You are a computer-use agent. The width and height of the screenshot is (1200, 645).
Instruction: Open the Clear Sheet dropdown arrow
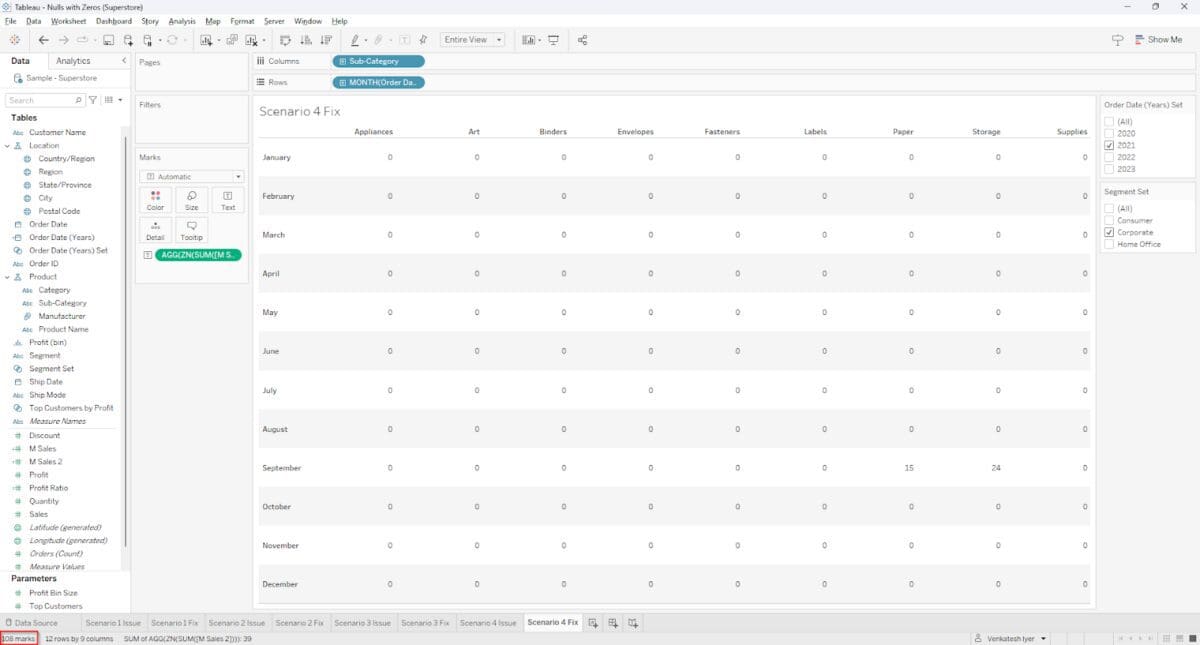point(264,40)
